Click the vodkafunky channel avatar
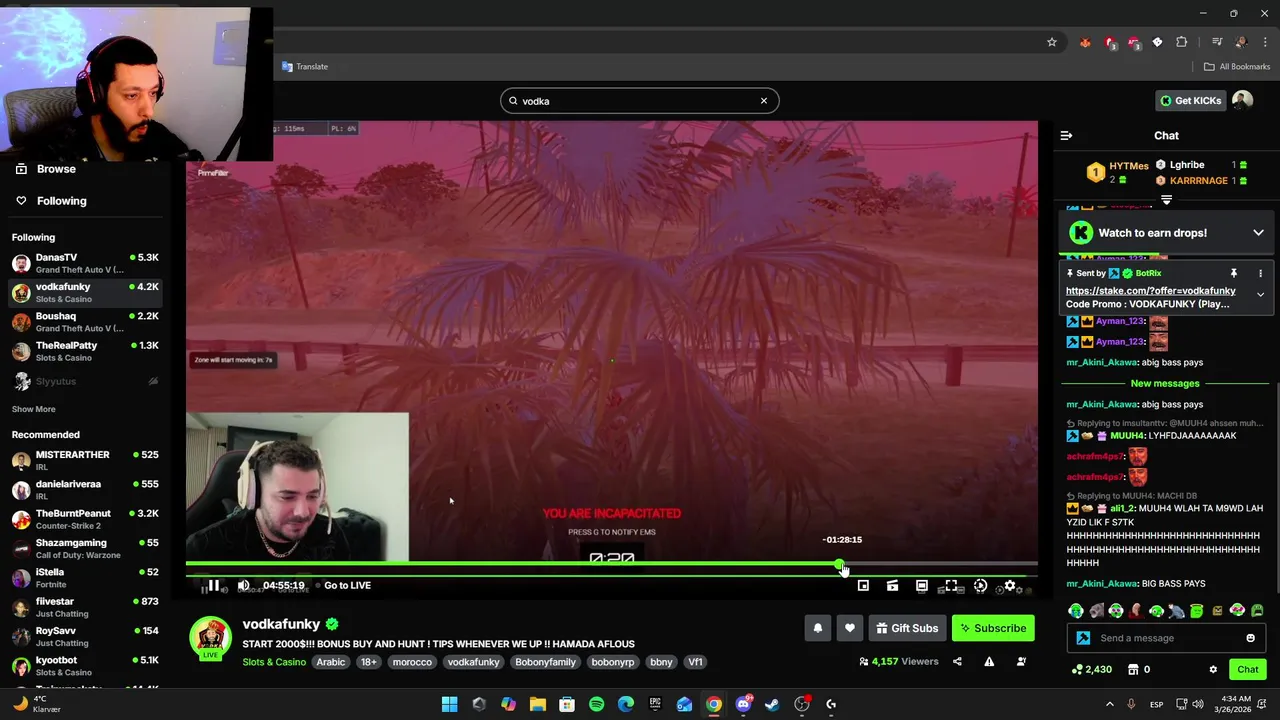The image size is (1280, 720). click(x=210, y=636)
